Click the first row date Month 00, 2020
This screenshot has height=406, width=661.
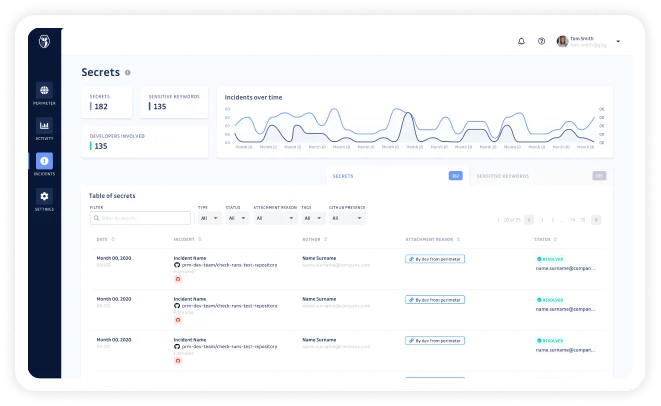click(114, 258)
